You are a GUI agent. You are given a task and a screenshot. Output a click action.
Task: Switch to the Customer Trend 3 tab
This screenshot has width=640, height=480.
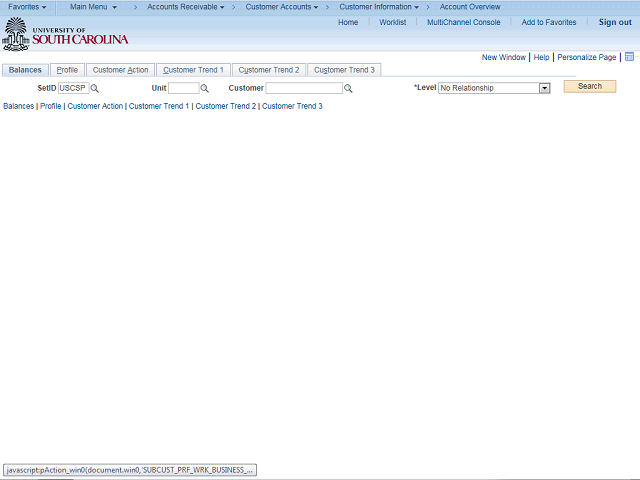click(x=344, y=70)
